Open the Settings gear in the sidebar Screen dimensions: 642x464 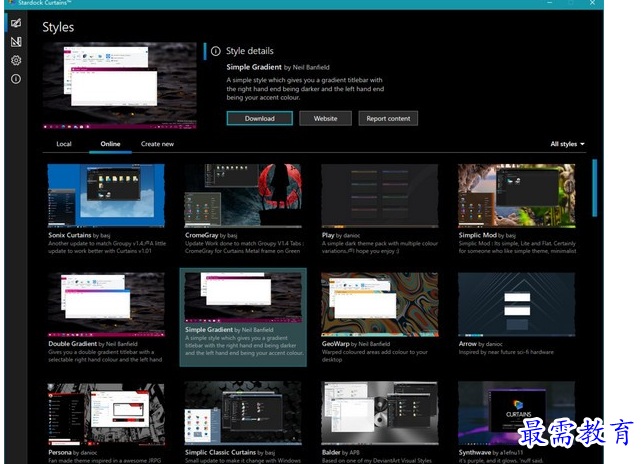click(16, 60)
